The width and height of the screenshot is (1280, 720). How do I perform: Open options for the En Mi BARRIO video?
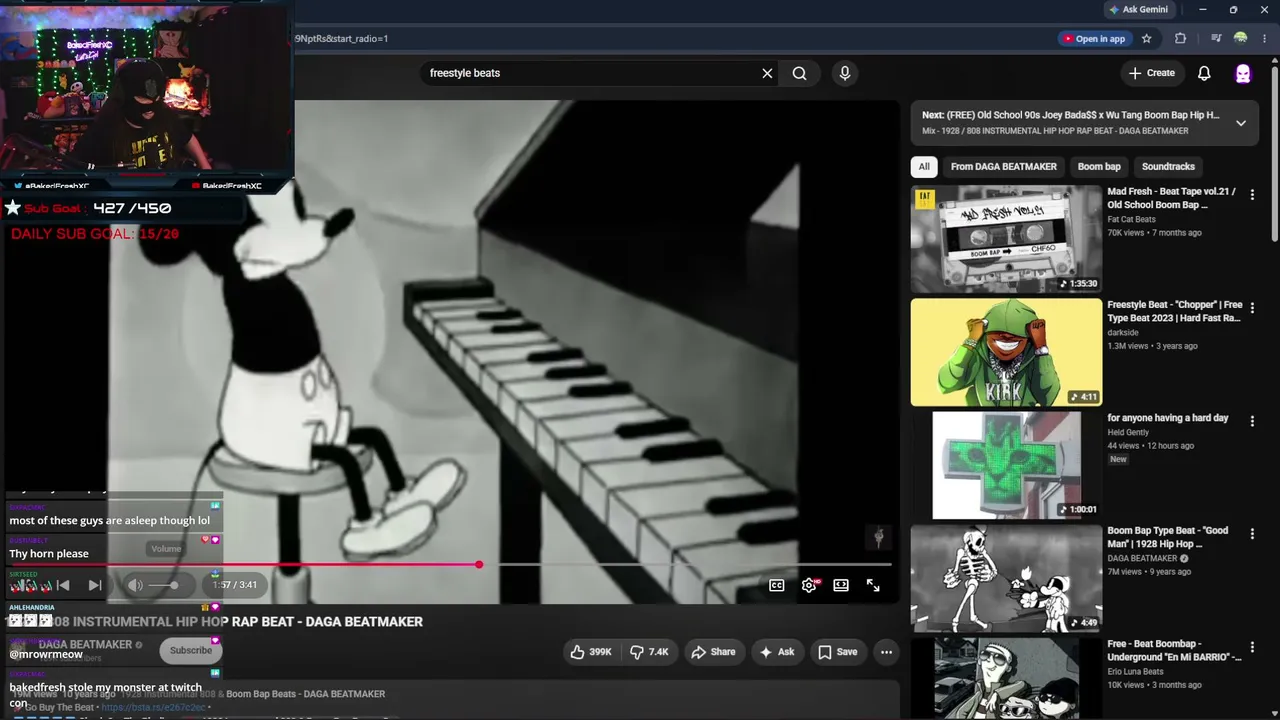click(1252, 647)
